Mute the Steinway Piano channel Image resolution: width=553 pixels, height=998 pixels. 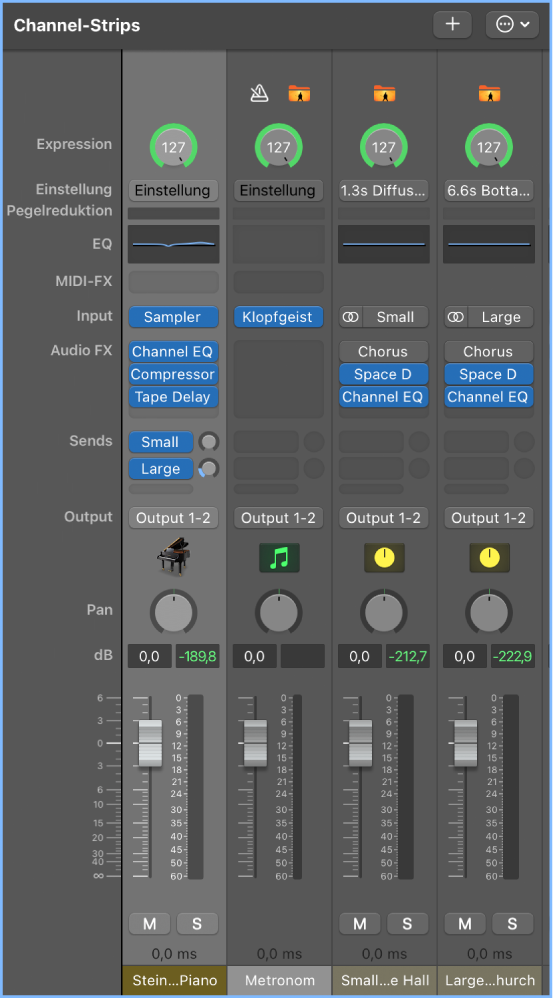click(150, 924)
